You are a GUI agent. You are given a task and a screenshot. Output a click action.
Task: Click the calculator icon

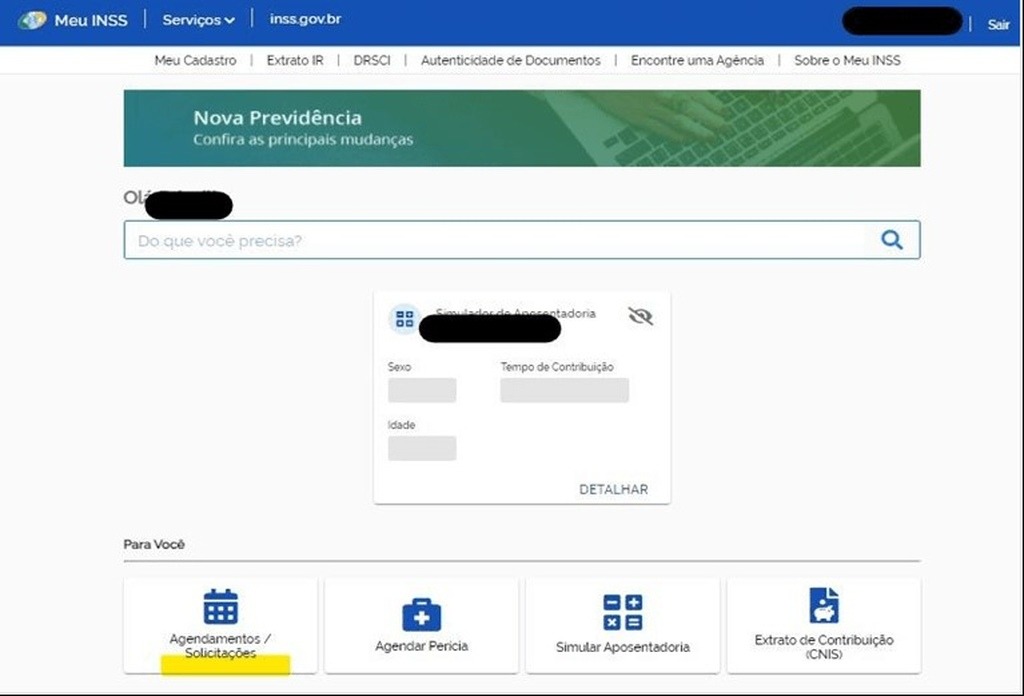[x=622, y=612]
